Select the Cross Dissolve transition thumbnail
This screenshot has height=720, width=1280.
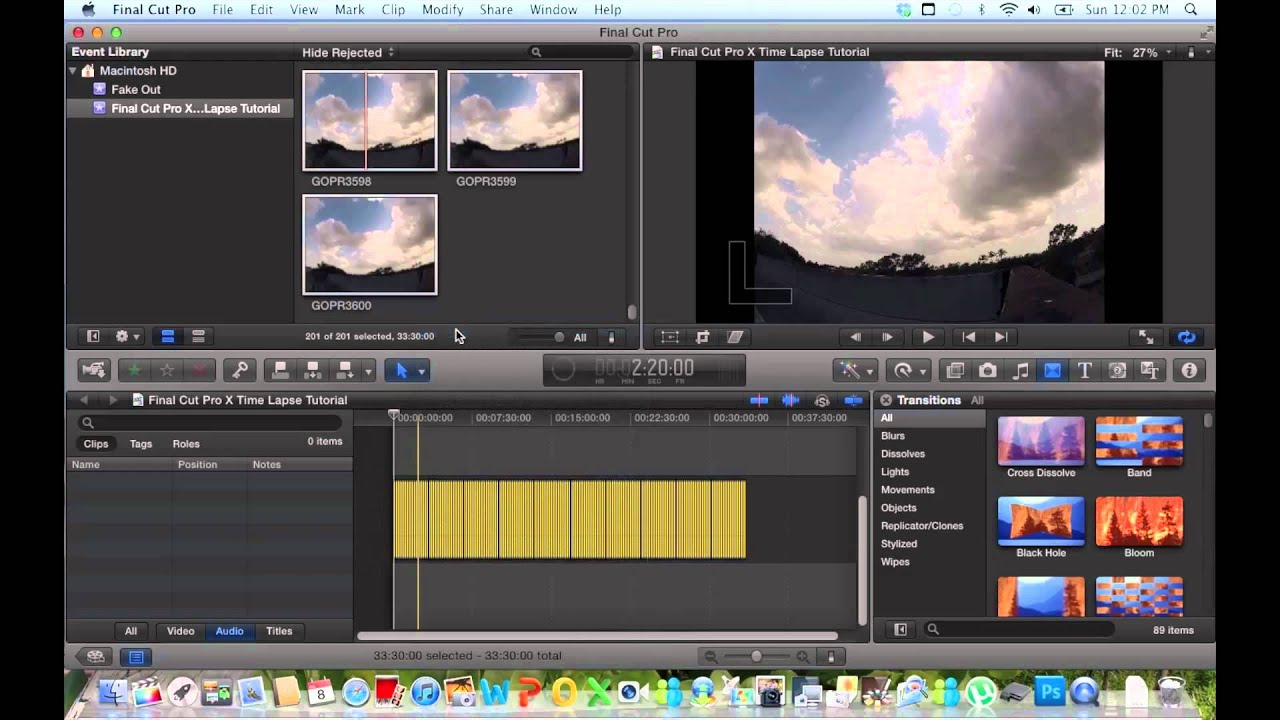[1041, 441]
